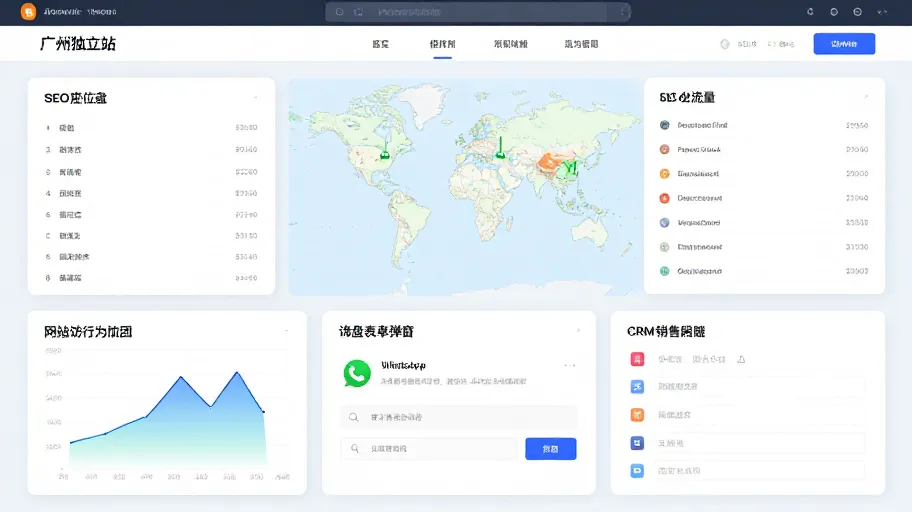
Task: Expand the SEO card using its corner arrow
Action: point(255,98)
